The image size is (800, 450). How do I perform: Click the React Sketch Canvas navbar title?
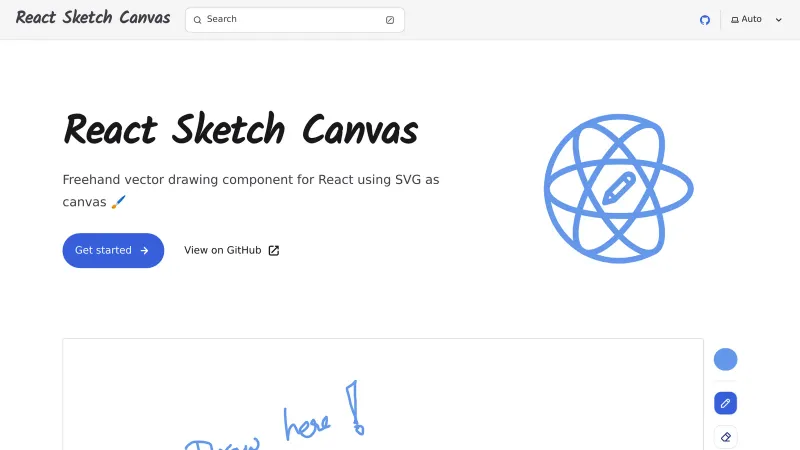pos(93,18)
